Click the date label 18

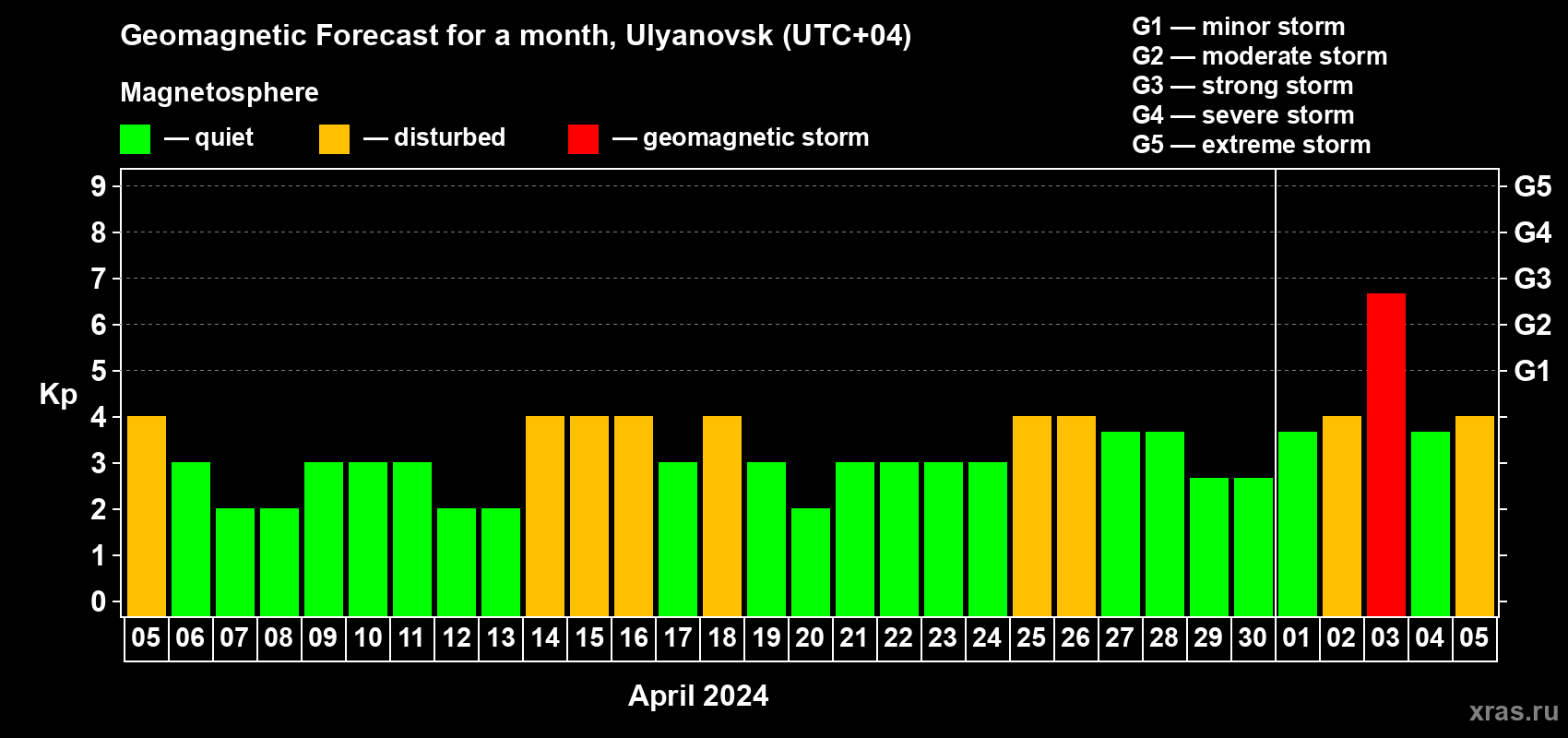722,638
